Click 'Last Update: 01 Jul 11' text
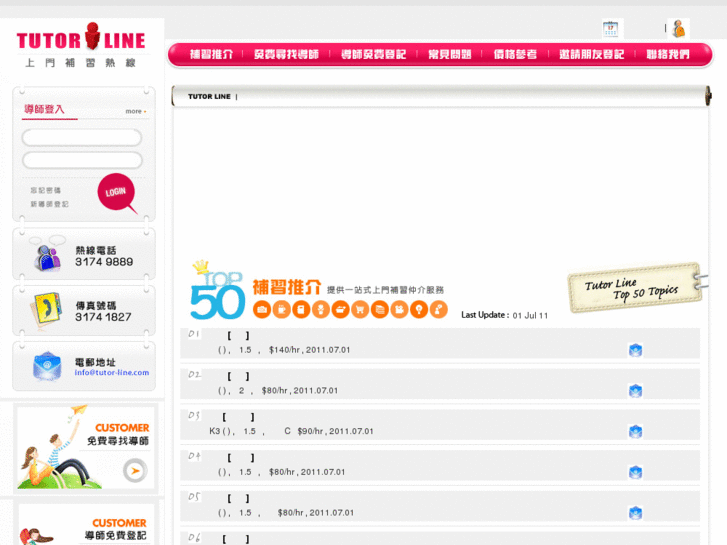Viewport: 727px width, 545px height. pyautogui.click(x=504, y=315)
